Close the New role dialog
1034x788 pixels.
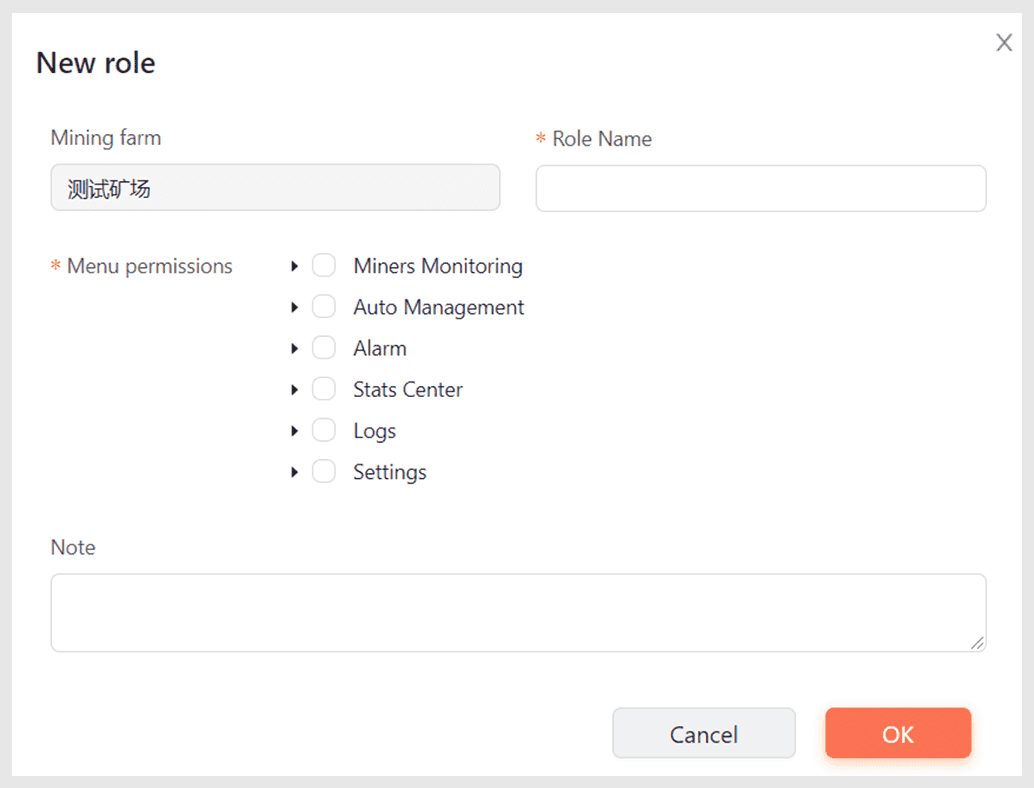[x=1004, y=42]
